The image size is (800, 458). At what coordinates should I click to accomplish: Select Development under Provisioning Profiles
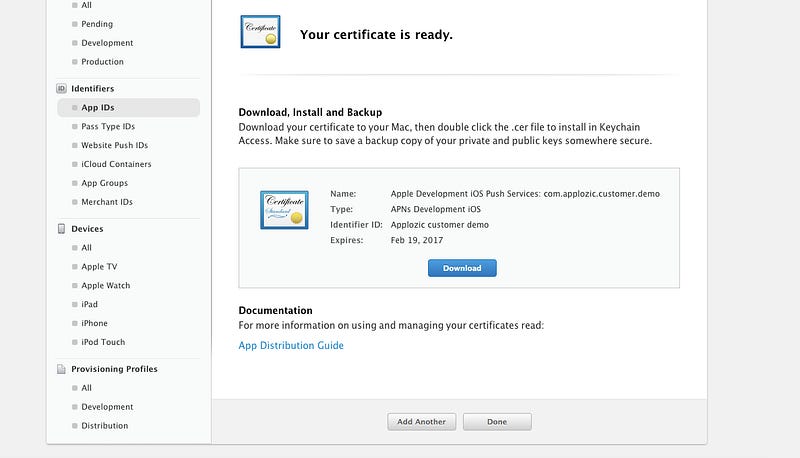pos(107,407)
